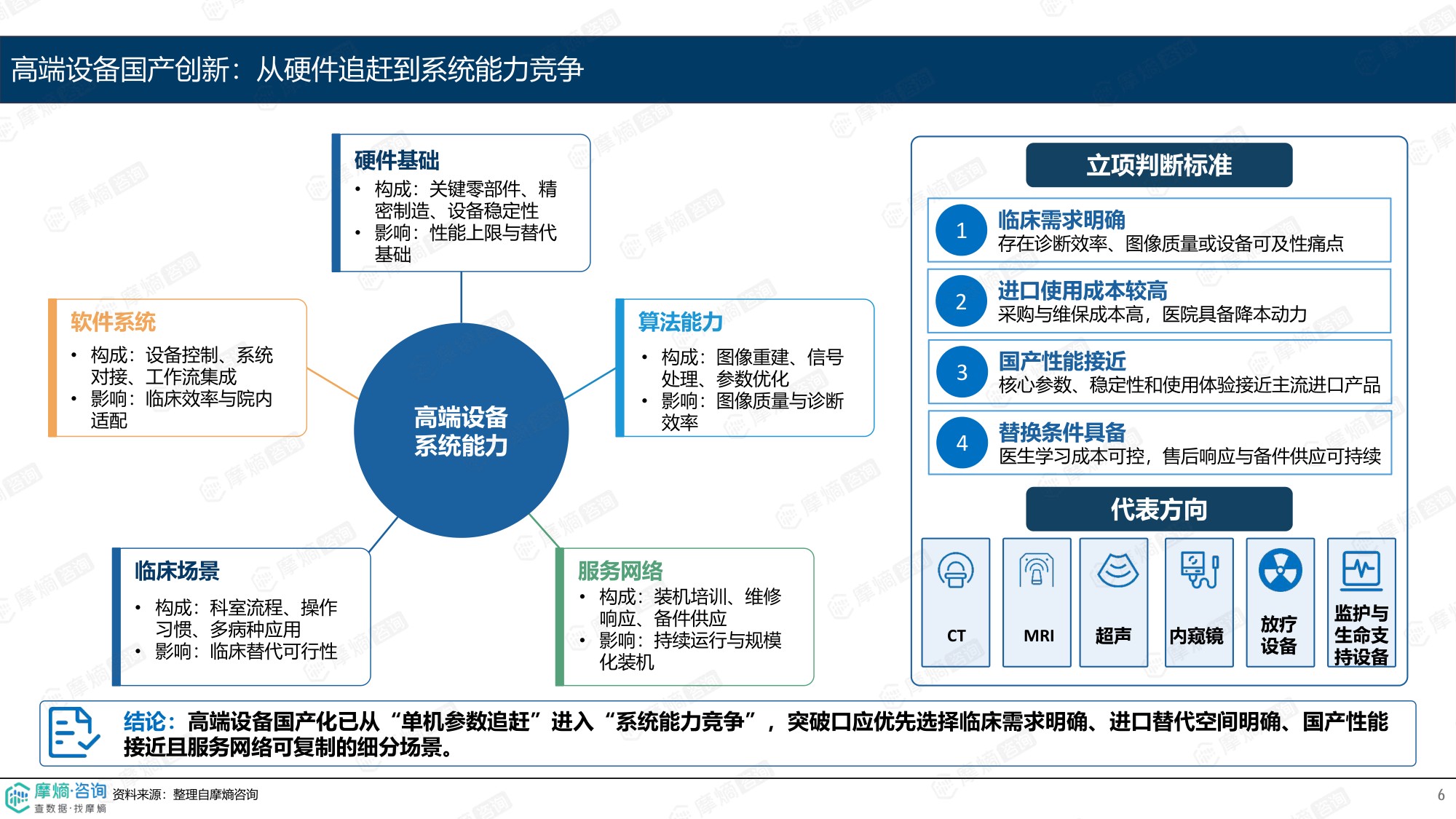Image resolution: width=1456 pixels, height=819 pixels.
Task: Click the 进口使用成本较高 criterion title
Action: pyautogui.click(x=1083, y=290)
